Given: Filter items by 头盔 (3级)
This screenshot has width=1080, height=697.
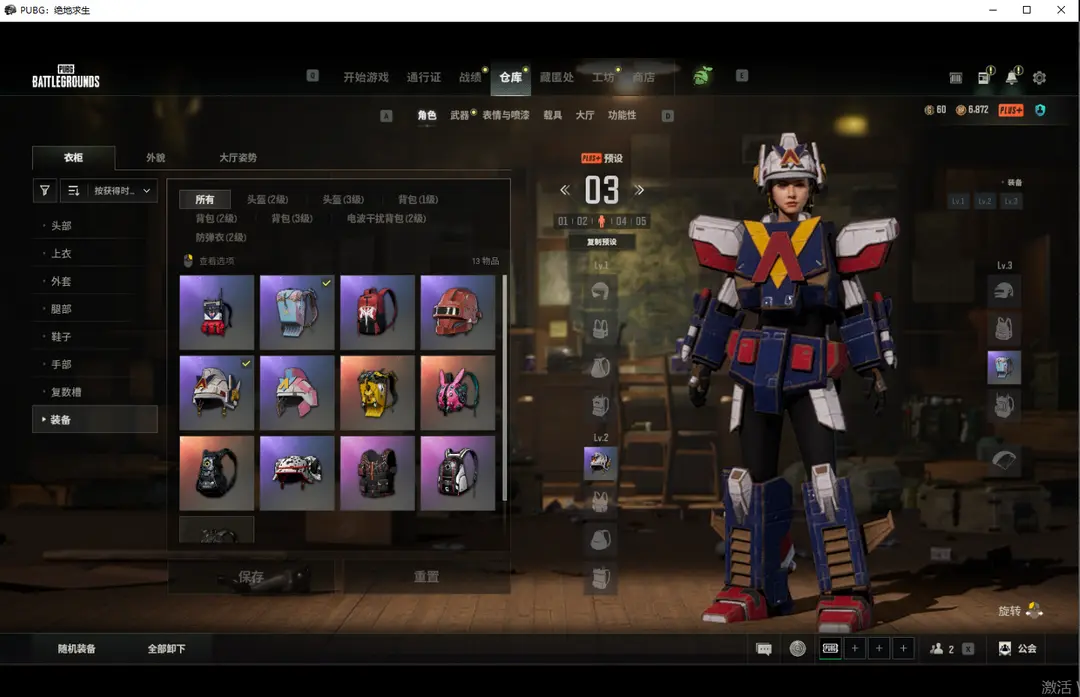Looking at the screenshot, I should pyautogui.click(x=343, y=200).
